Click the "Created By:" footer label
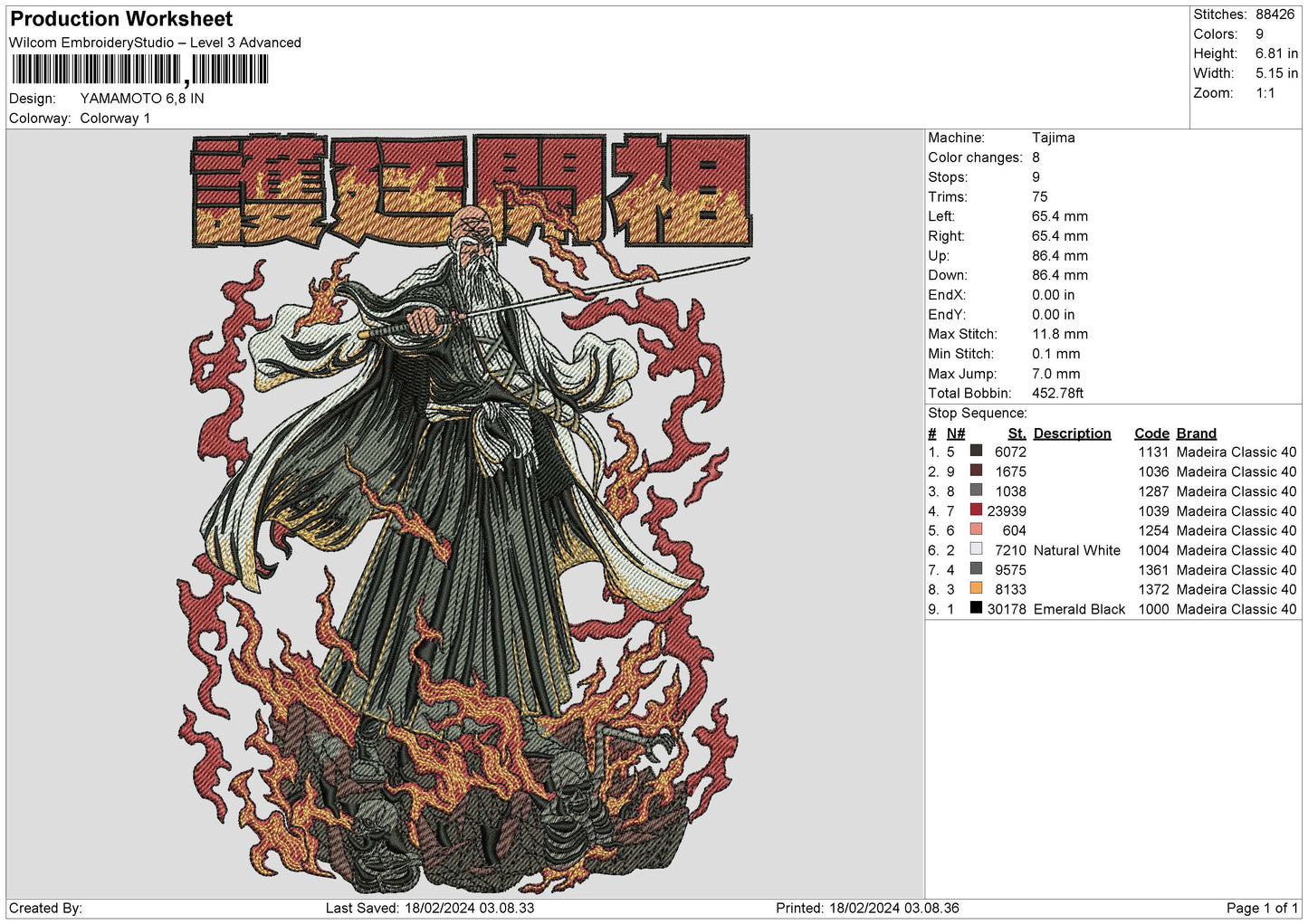The image size is (1308, 924). tap(45, 908)
